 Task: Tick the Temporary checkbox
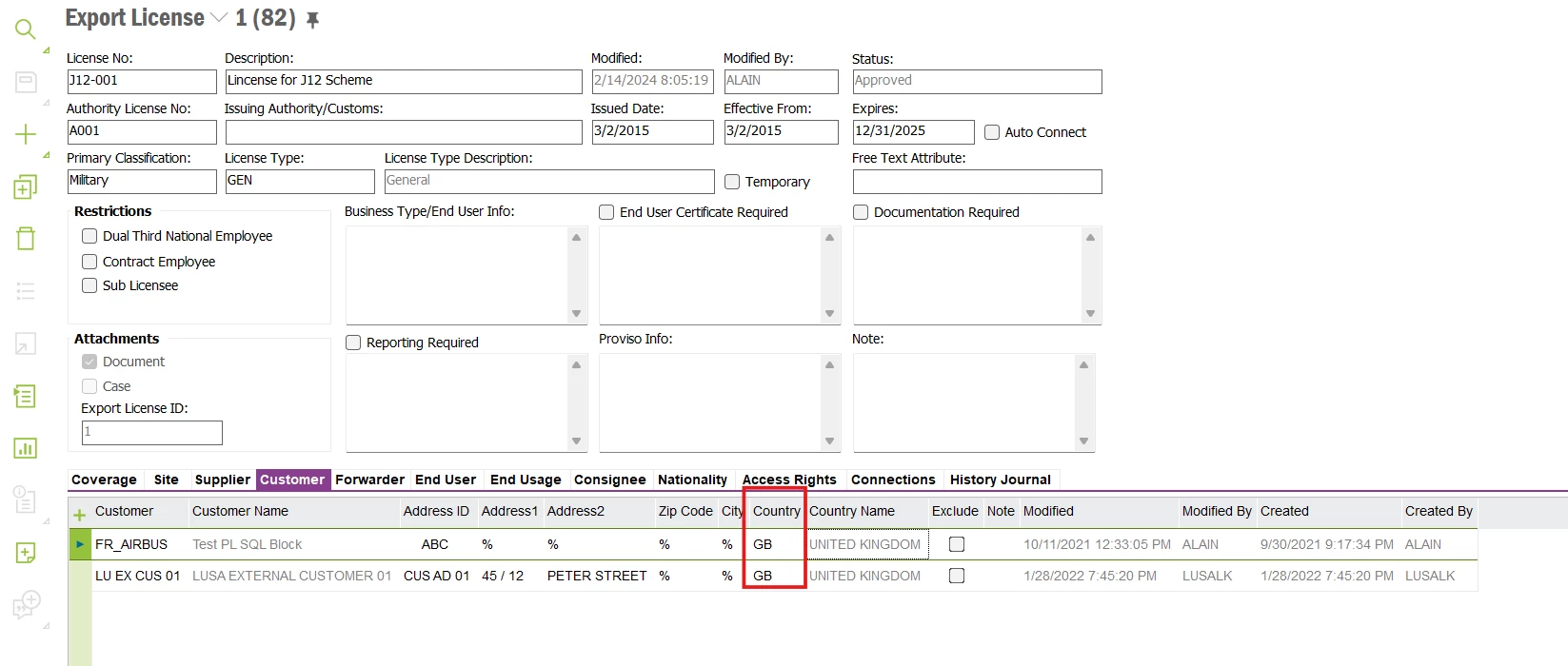click(732, 182)
